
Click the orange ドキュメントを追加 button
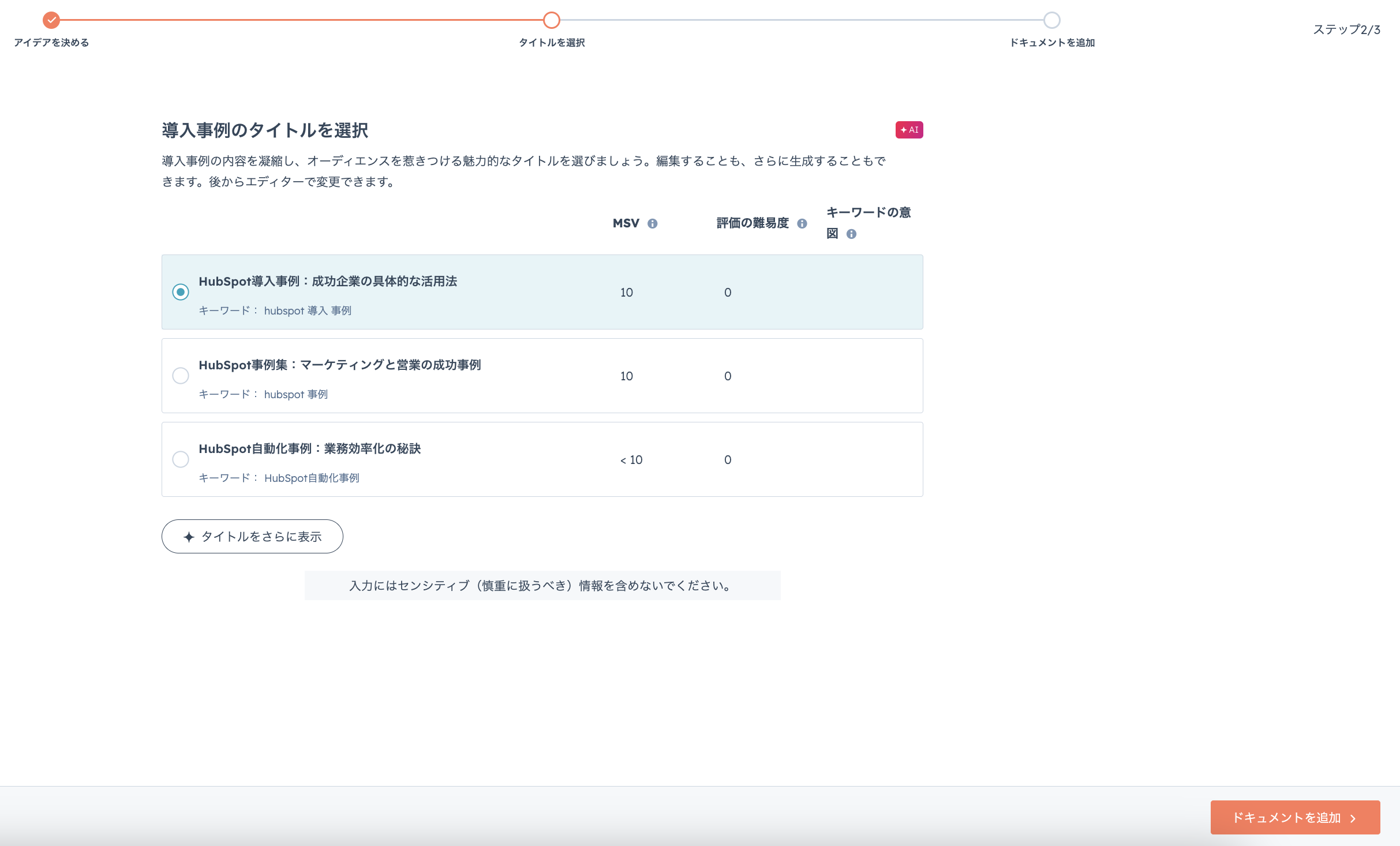coord(1295,817)
